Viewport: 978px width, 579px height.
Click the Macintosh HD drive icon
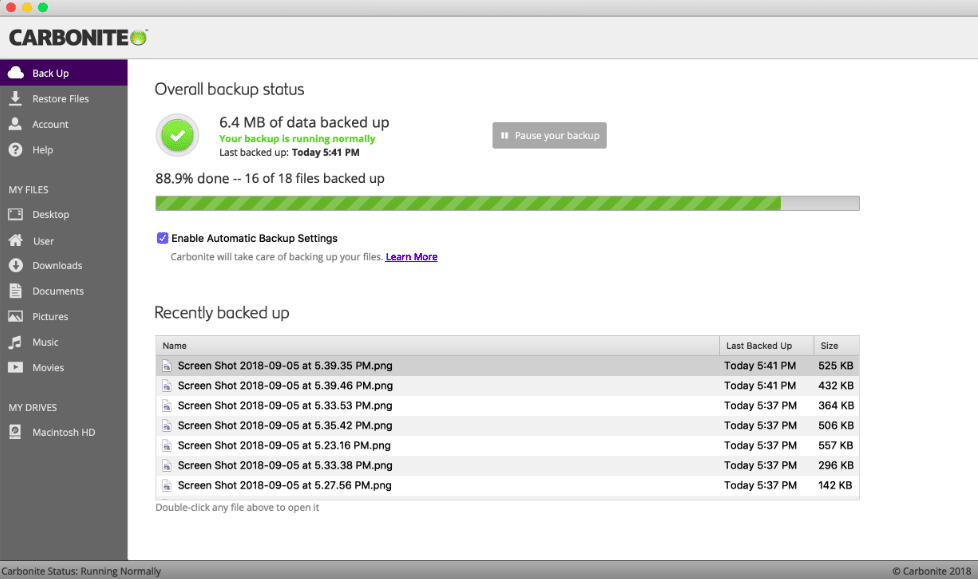click(x=16, y=432)
